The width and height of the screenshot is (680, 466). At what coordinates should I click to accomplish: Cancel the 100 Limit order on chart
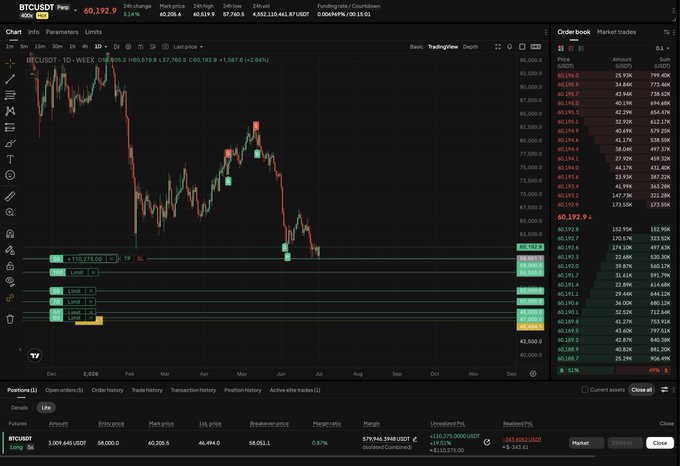pyautogui.click(x=93, y=272)
